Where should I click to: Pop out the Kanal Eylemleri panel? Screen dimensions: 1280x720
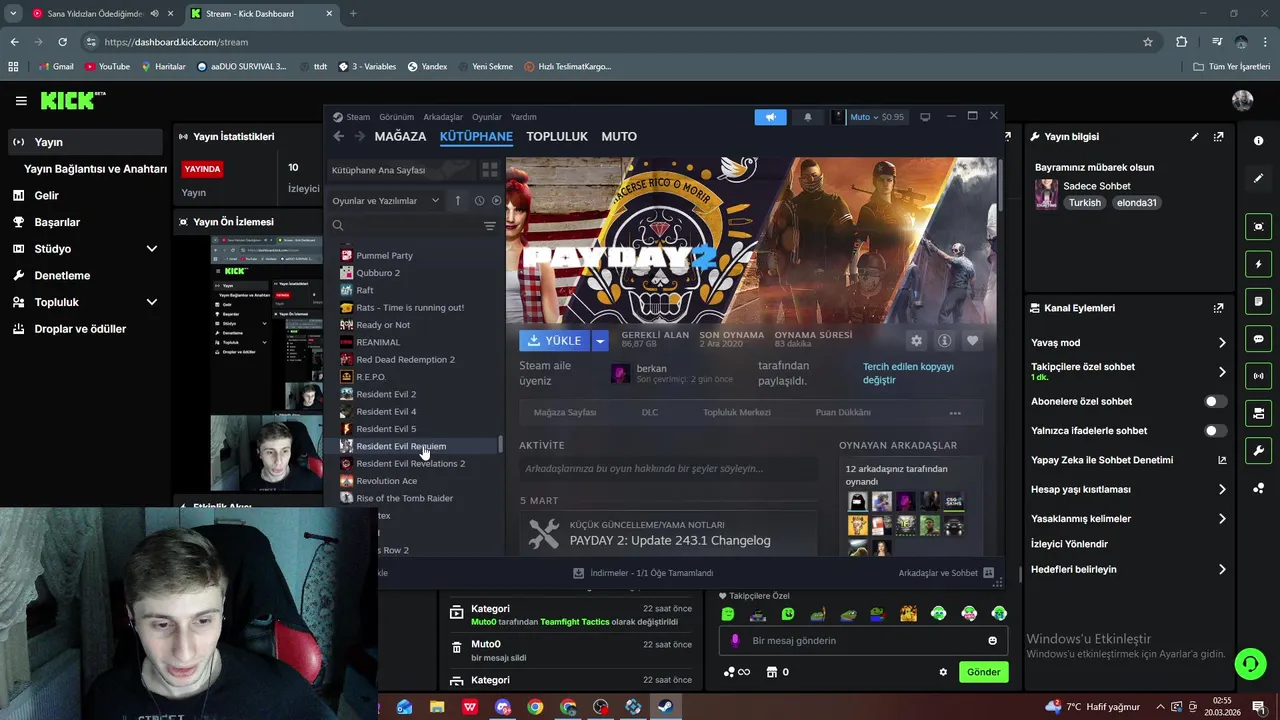(1219, 308)
